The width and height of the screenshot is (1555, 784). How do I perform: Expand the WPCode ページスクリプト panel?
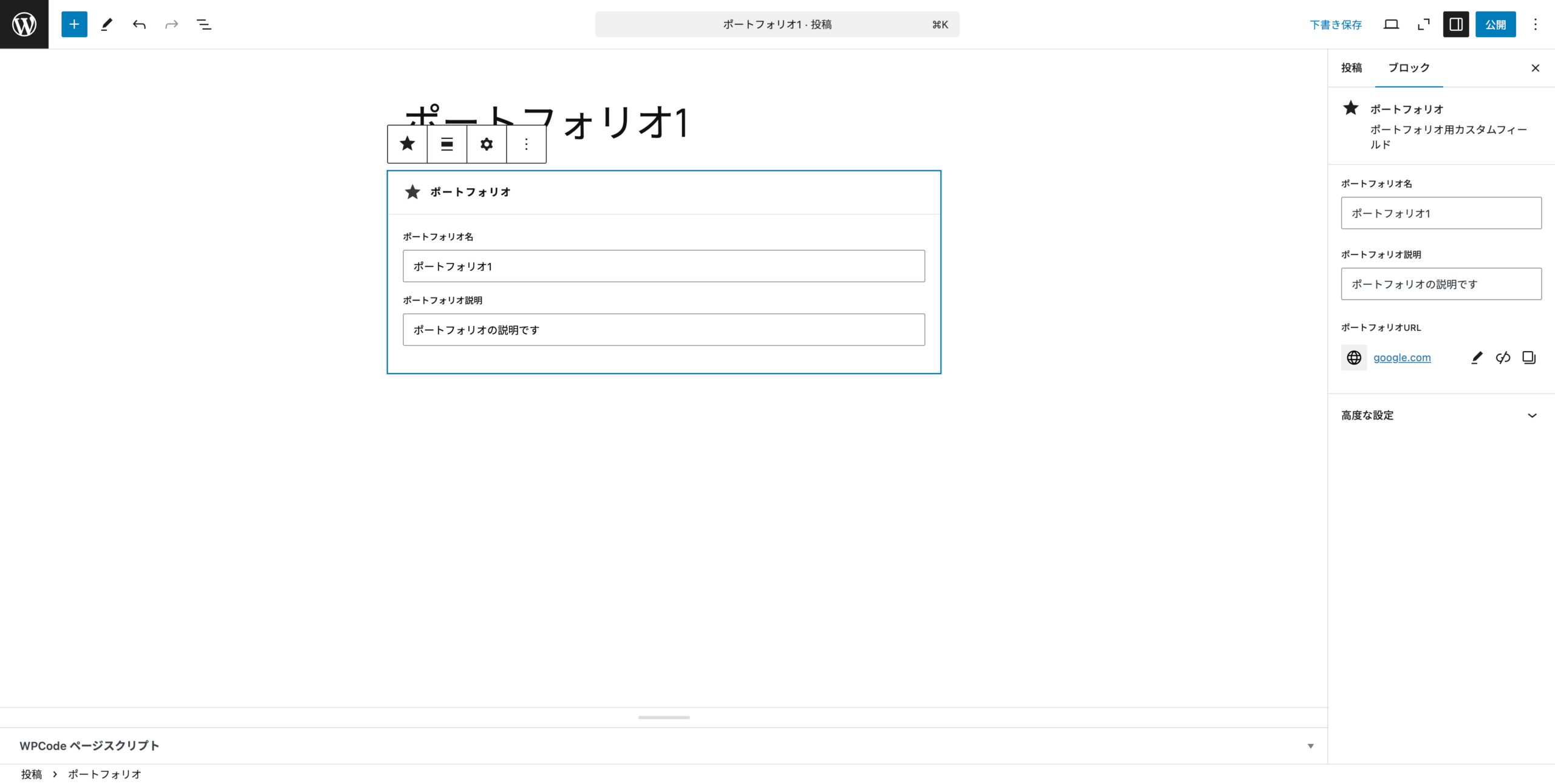pyautogui.click(x=1310, y=746)
